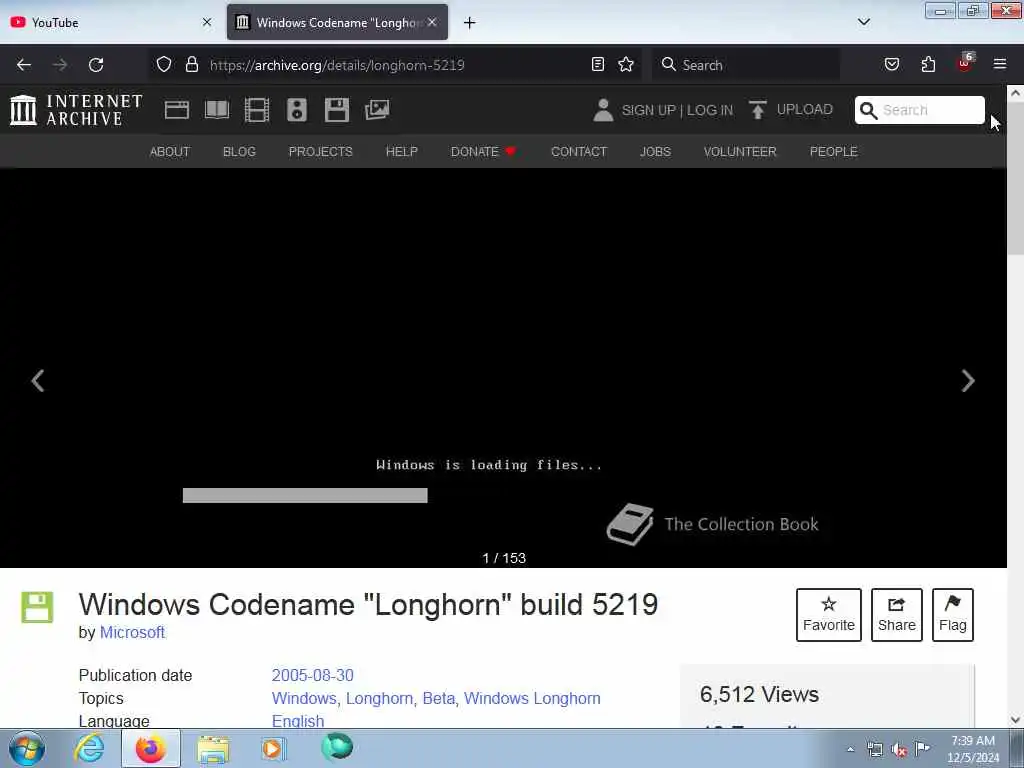The image size is (1024, 768).
Task: Open the extensions puzzle icon
Action: [x=928, y=64]
